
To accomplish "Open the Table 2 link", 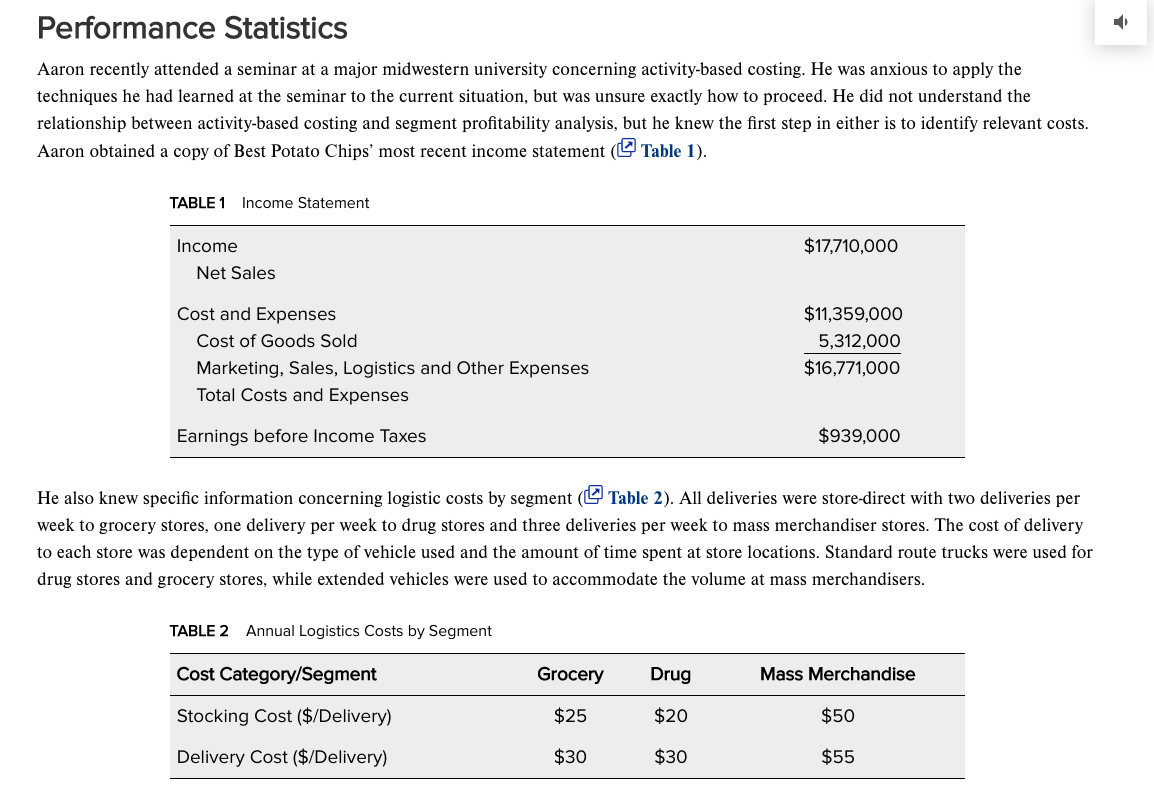I will point(635,498).
